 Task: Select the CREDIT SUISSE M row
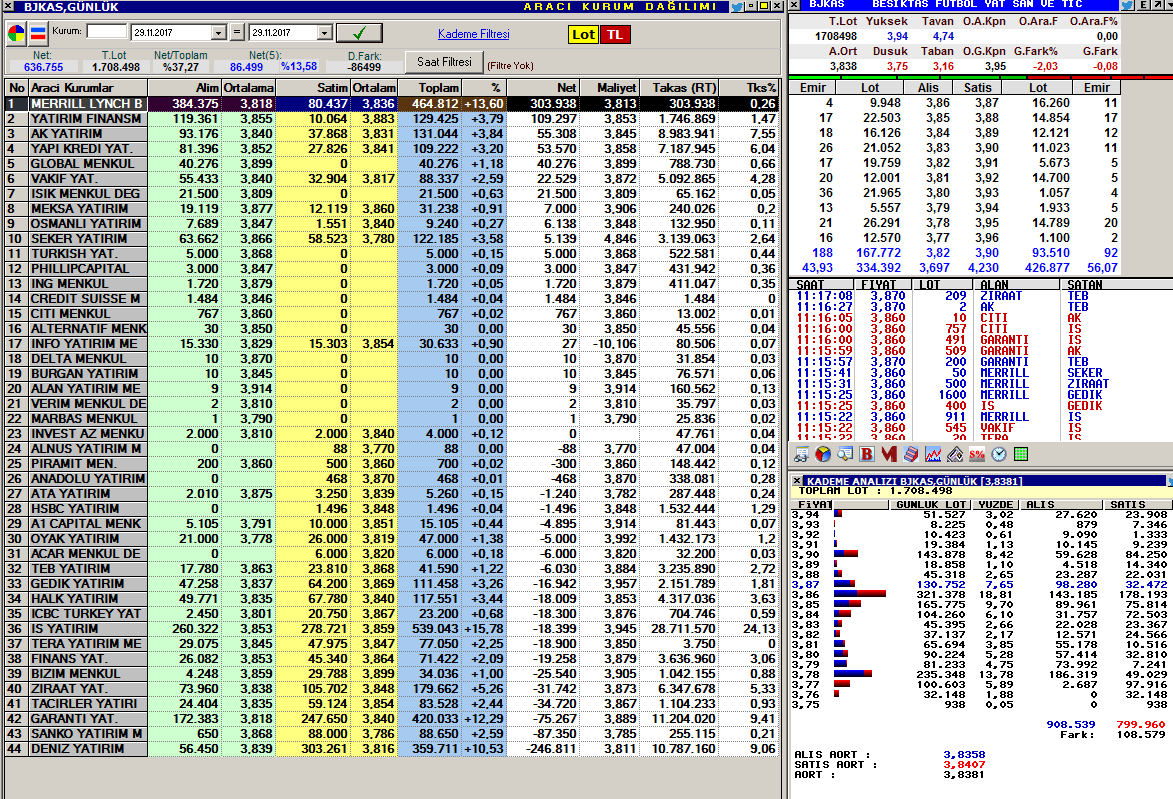point(391,299)
